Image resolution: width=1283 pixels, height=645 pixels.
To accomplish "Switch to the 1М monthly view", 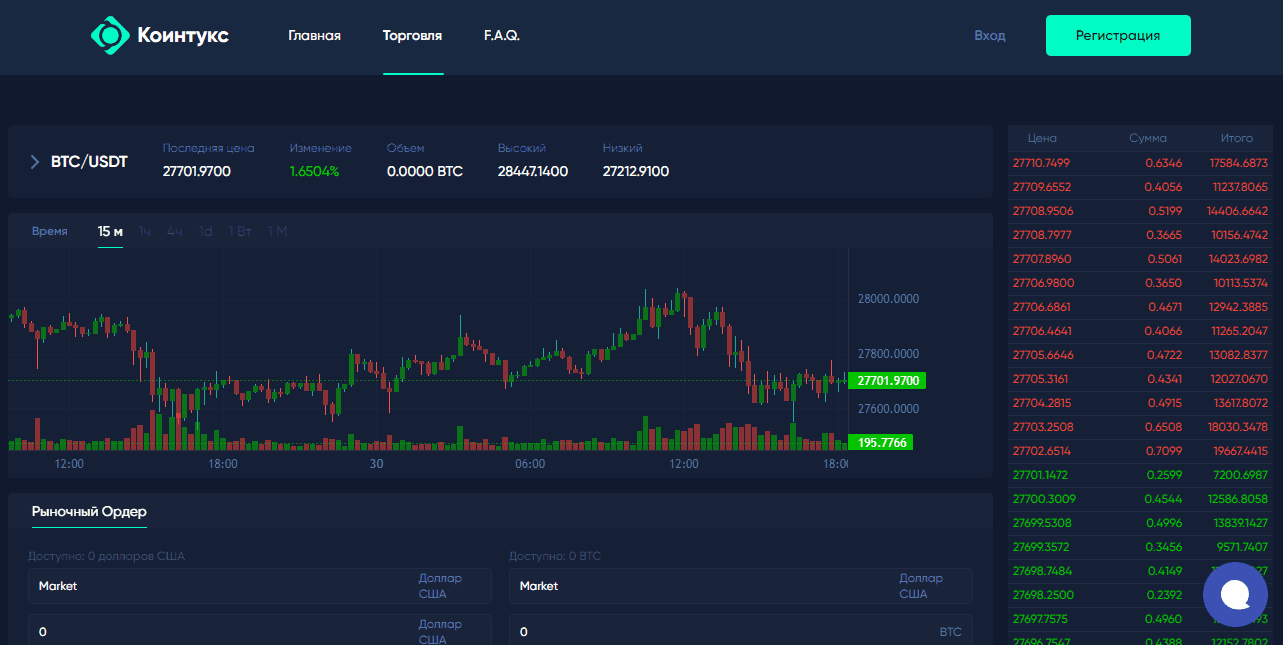I will click(276, 231).
